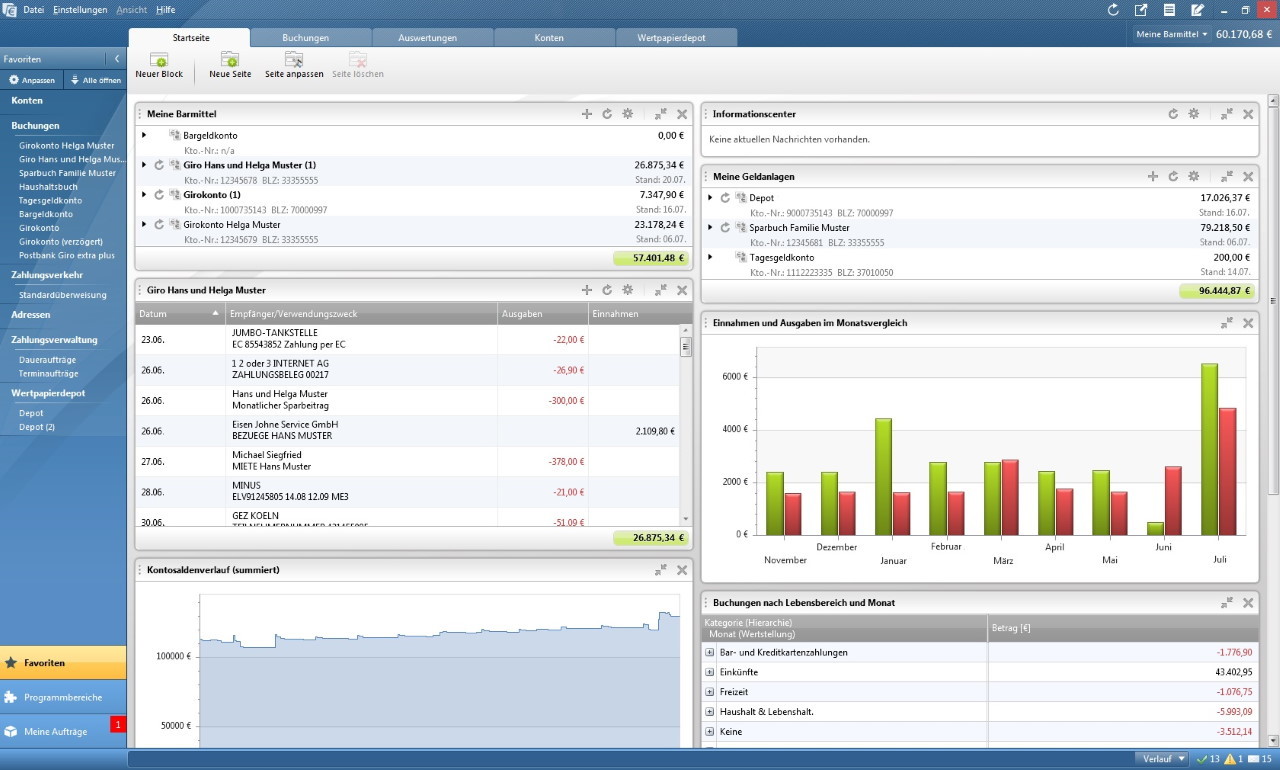Click the Alle öffnen button in sidebar
This screenshot has width=1280, height=770.
pos(96,80)
